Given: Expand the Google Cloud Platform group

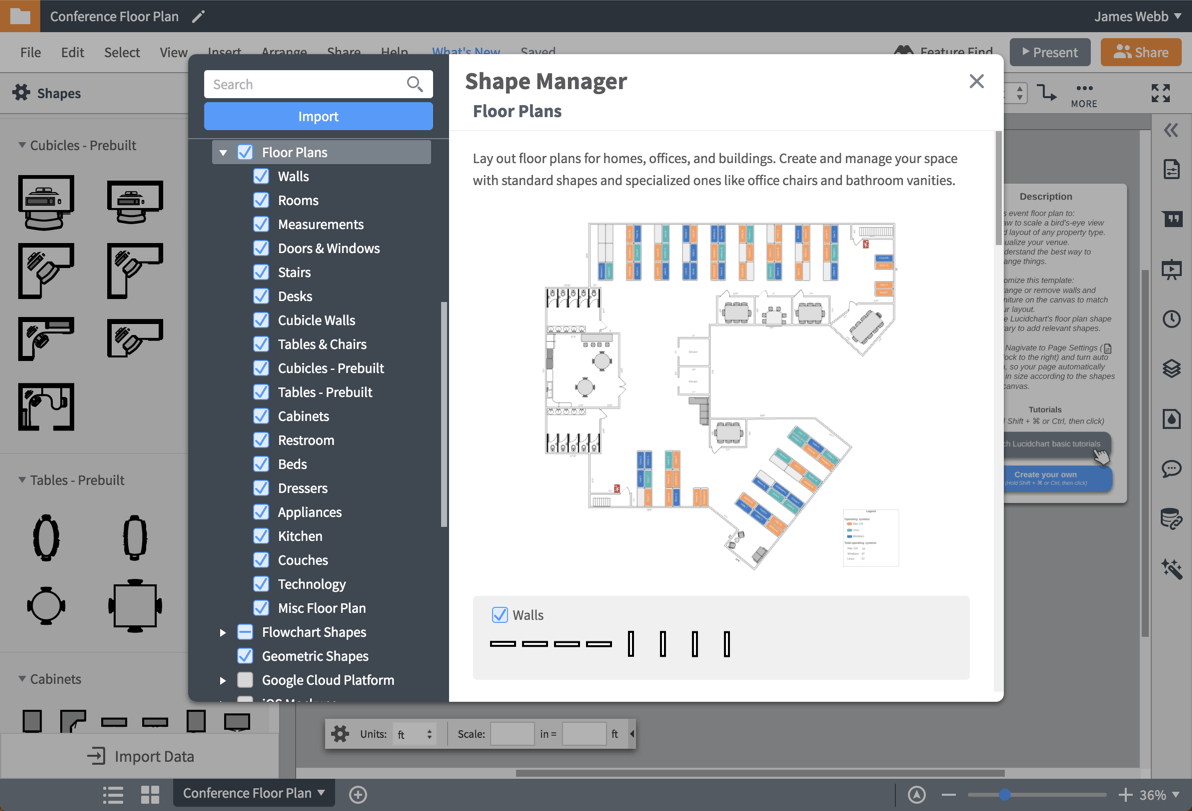Looking at the screenshot, I should click(x=223, y=680).
